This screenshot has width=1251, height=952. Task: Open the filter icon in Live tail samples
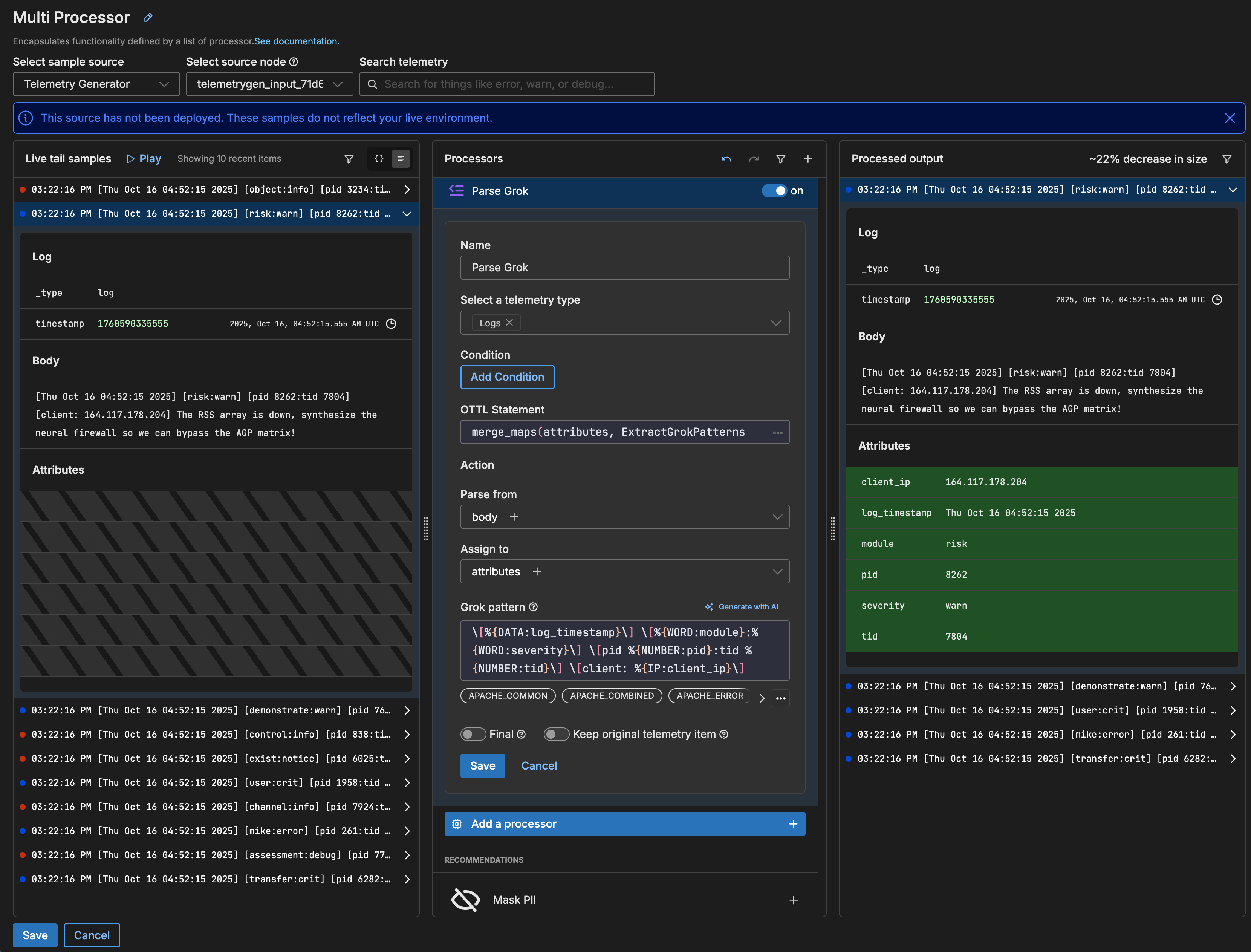pos(349,159)
